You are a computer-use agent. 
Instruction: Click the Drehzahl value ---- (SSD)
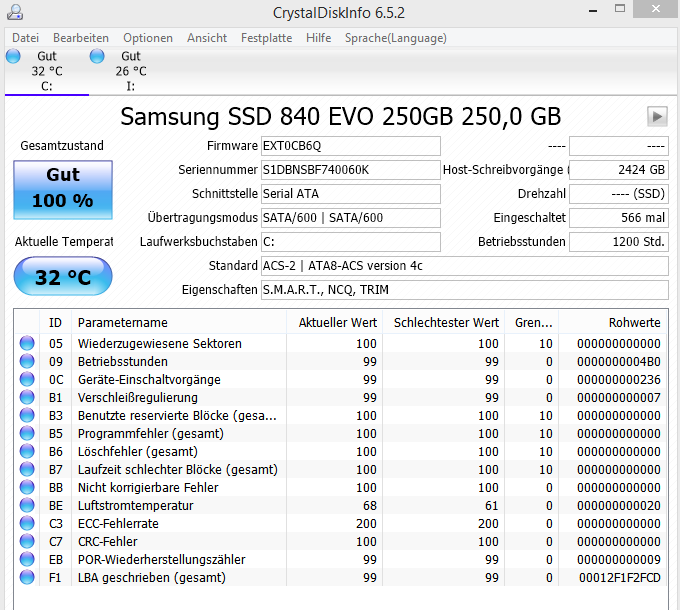point(619,193)
